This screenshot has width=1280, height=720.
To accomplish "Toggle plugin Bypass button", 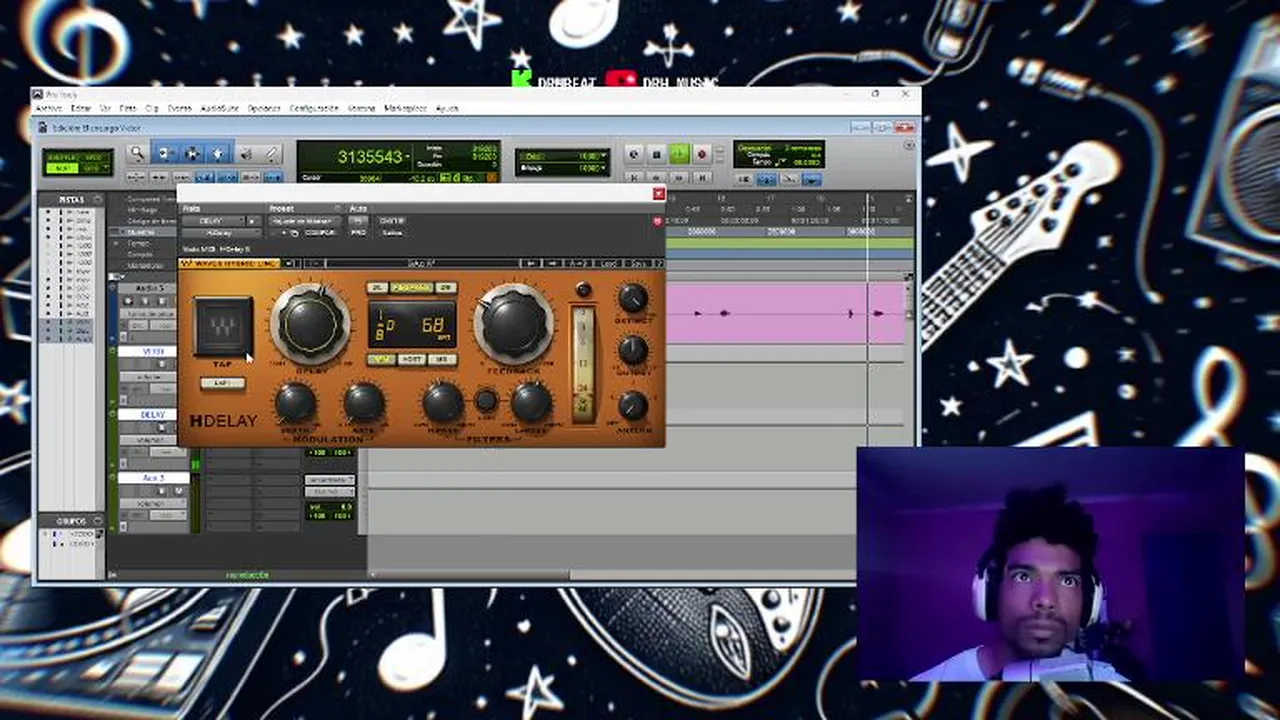I will click(392, 220).
